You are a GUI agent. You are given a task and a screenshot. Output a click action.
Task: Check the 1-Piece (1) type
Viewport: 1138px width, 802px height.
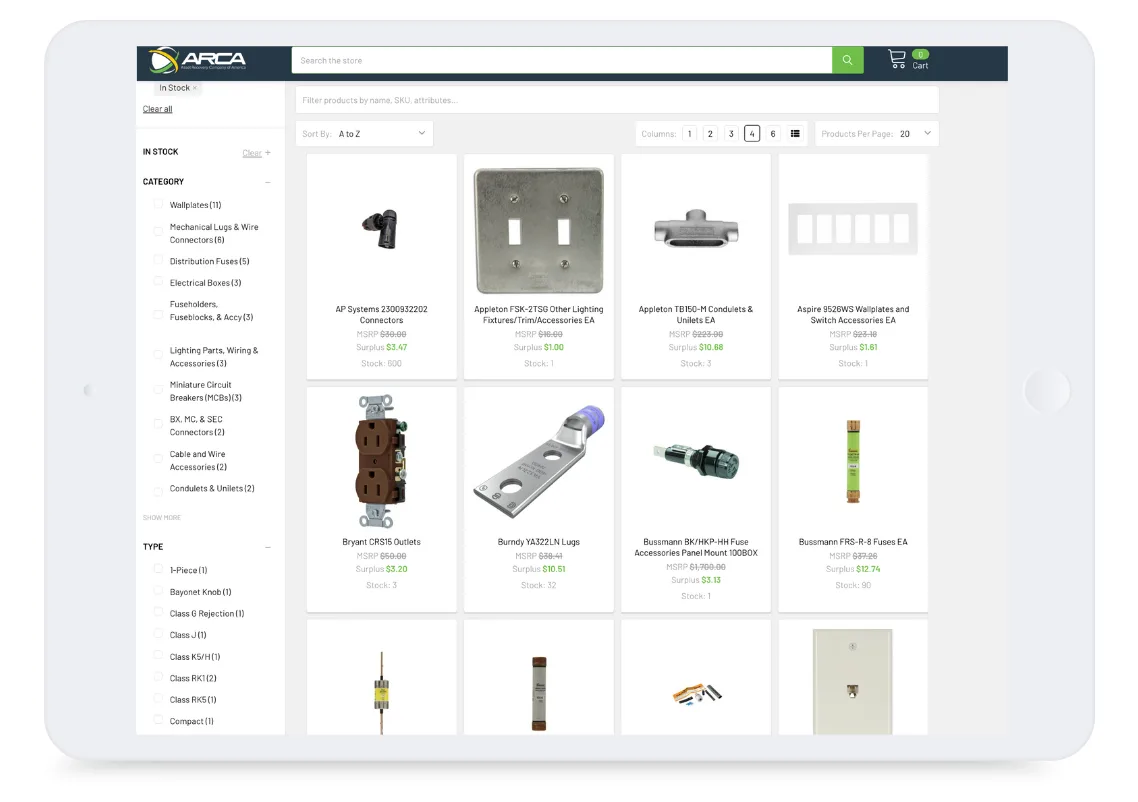pyautogui.click(x=158, y=569)
